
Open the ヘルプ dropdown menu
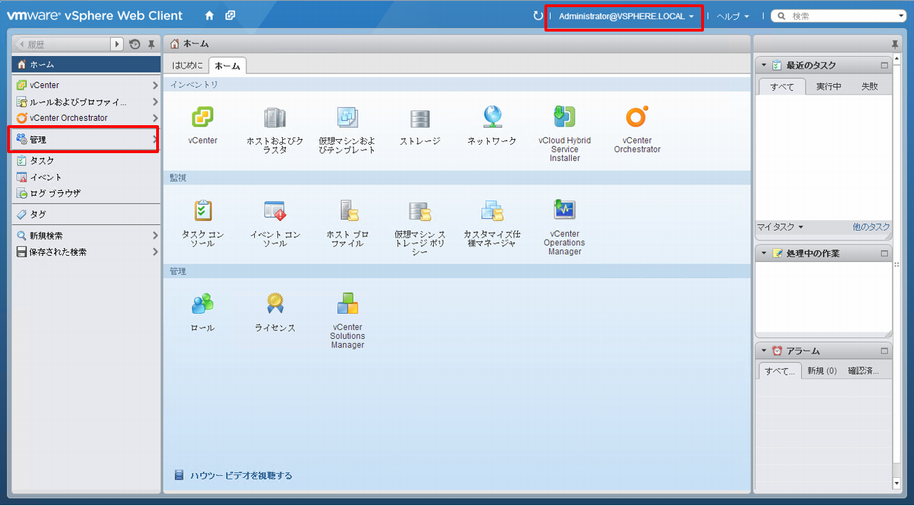pos(732,16)
